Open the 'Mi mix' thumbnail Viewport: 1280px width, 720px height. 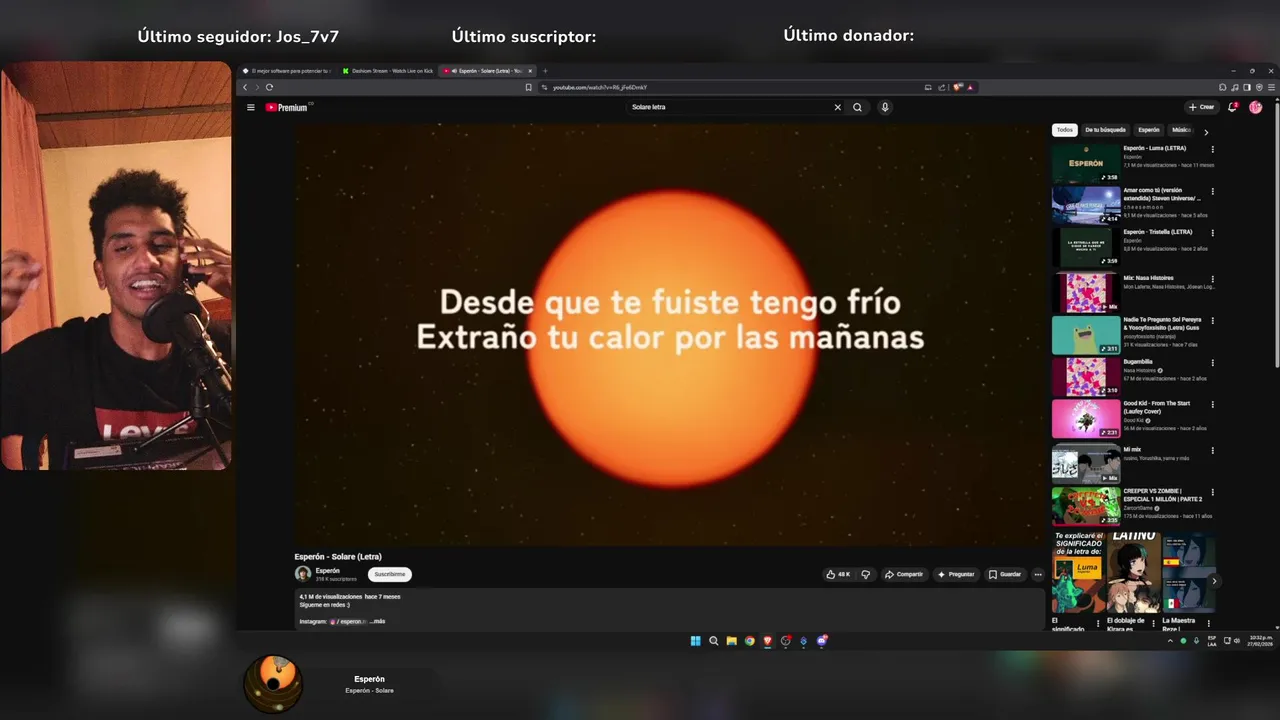click(1086, 464)
